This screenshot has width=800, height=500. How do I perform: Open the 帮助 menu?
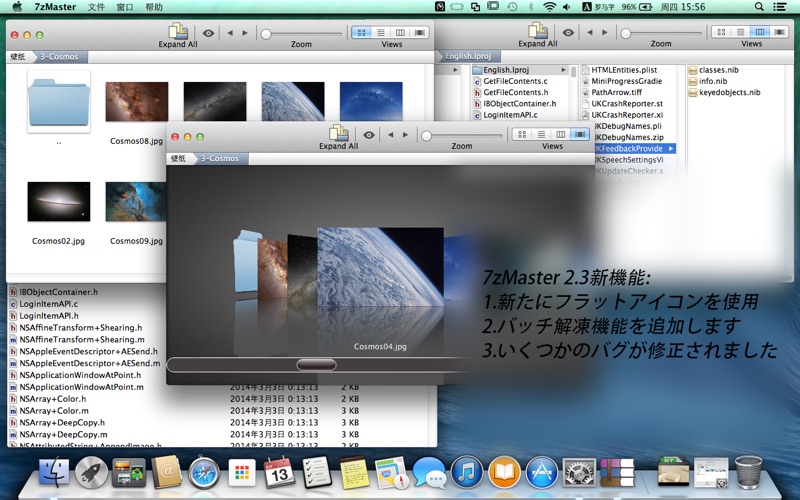[x=154, y=7]
